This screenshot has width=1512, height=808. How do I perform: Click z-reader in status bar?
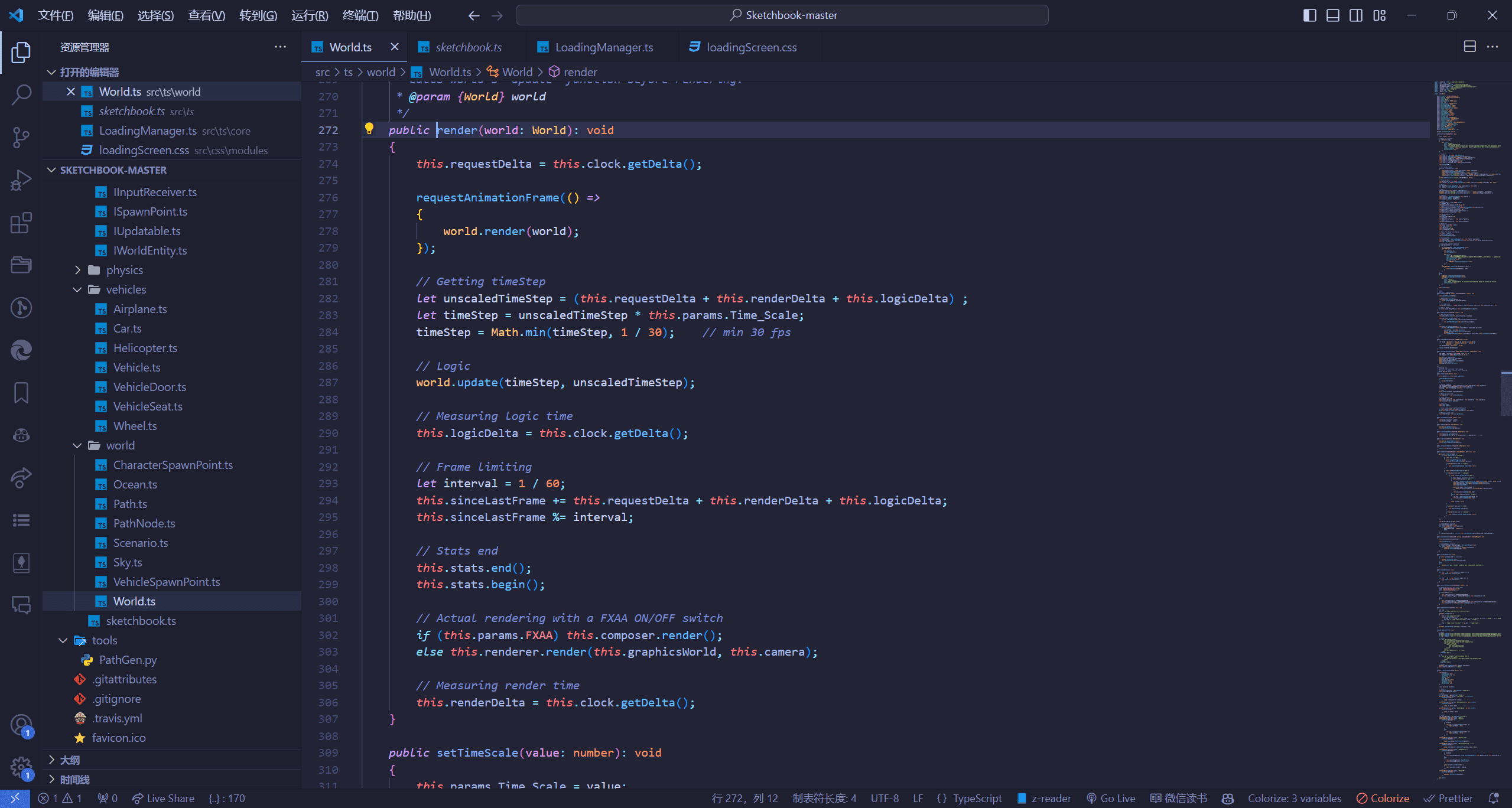1044,799
